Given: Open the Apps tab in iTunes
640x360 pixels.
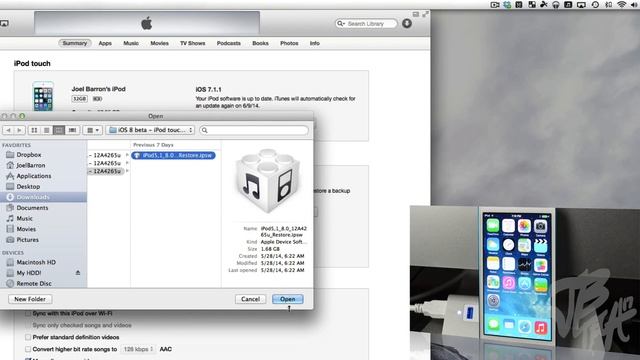Looking at the screenshot, I should (105, 43).
